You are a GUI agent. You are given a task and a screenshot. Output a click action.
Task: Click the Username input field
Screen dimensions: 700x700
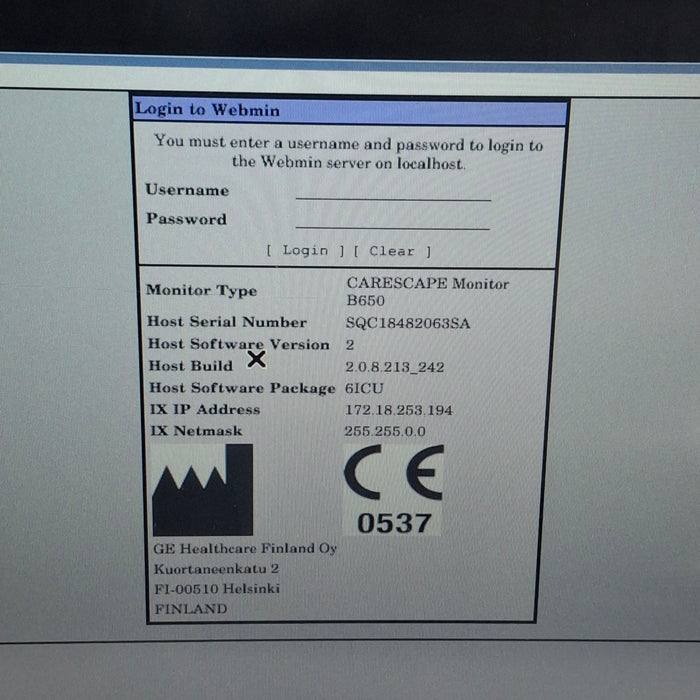point(393,191)
